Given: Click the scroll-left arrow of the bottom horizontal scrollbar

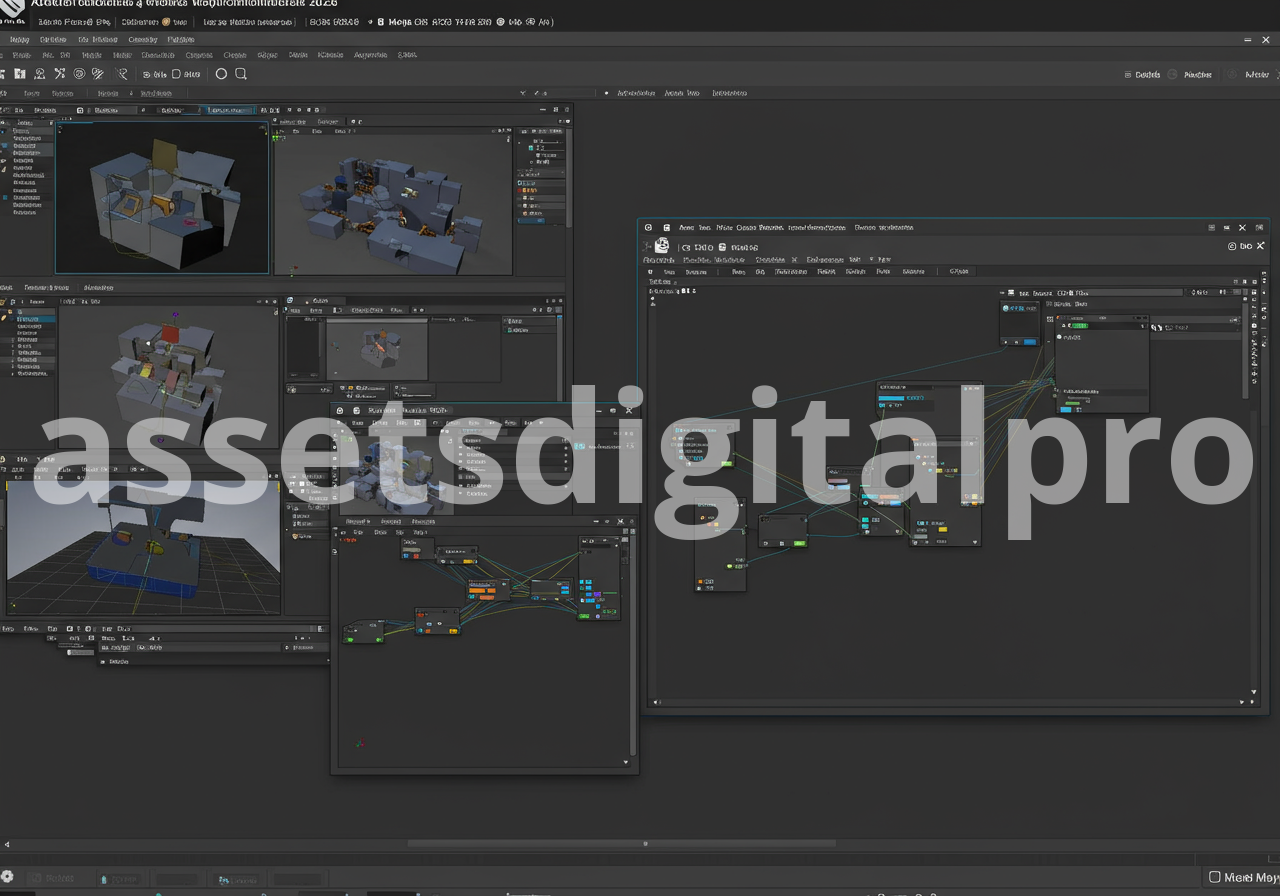Looking at the screenshot, I should pos(8,843).
